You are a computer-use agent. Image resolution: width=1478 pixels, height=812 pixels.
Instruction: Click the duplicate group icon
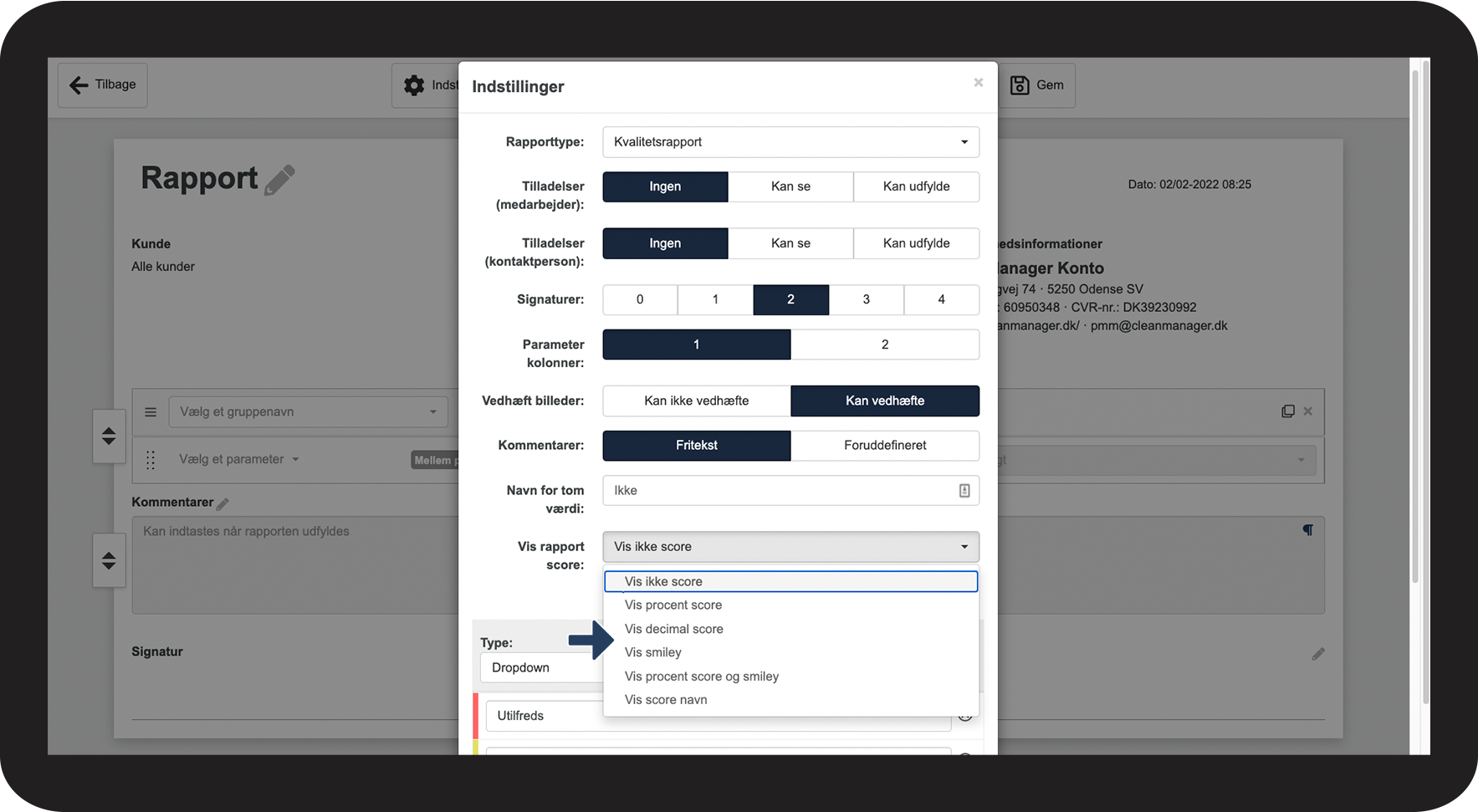1287,411
